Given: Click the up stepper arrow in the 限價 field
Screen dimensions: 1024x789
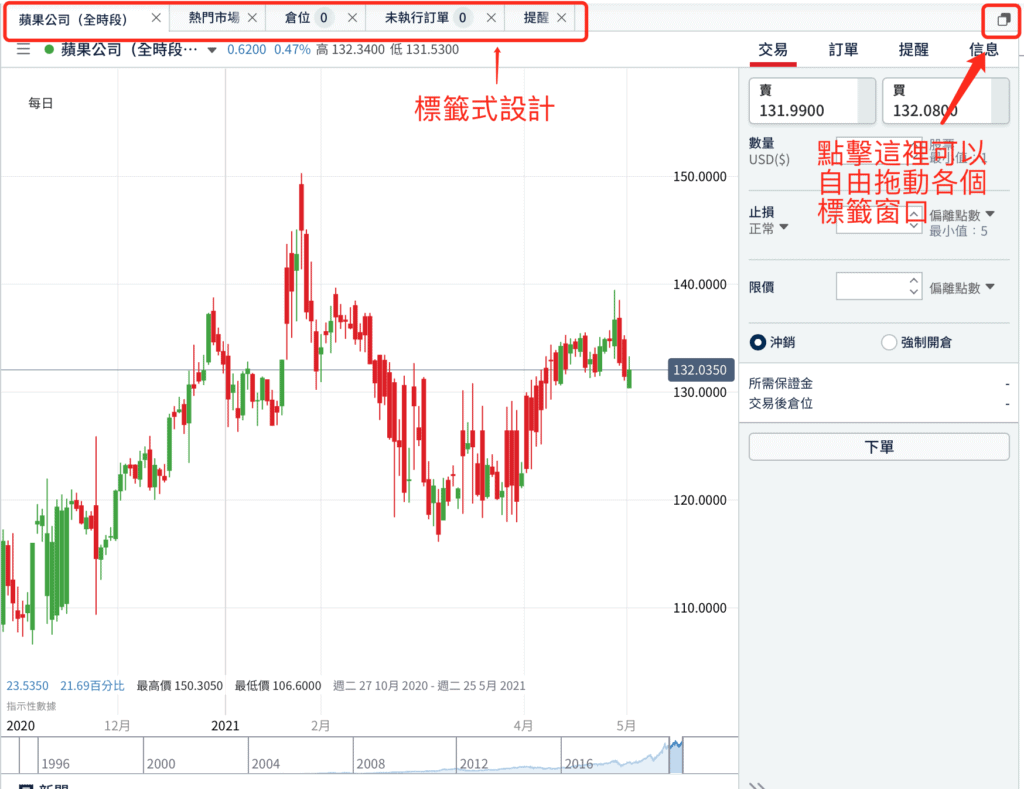Looking at the screenshot, I should 912,280.
